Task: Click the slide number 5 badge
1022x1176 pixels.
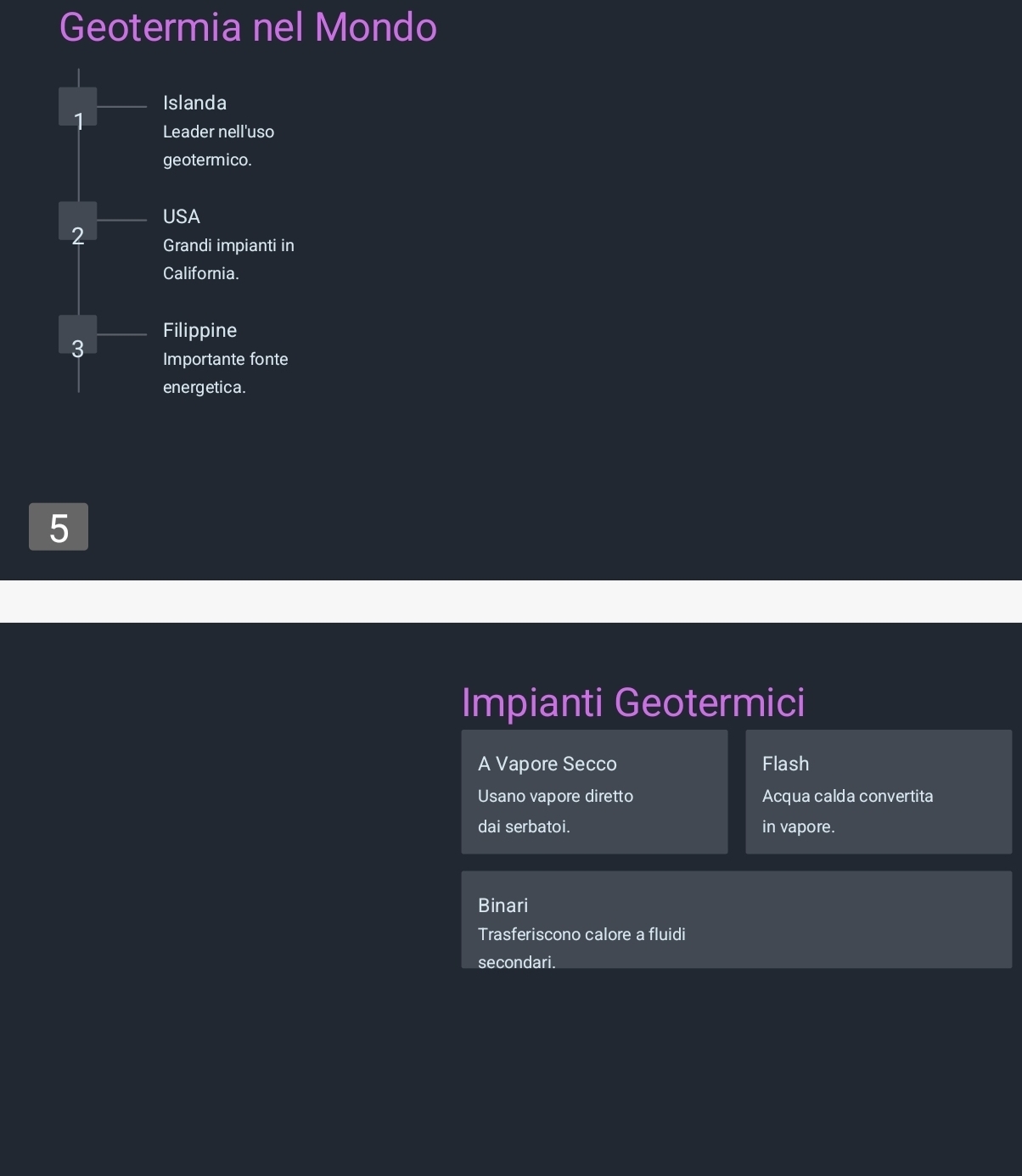Action: click(x=59, y=527)
